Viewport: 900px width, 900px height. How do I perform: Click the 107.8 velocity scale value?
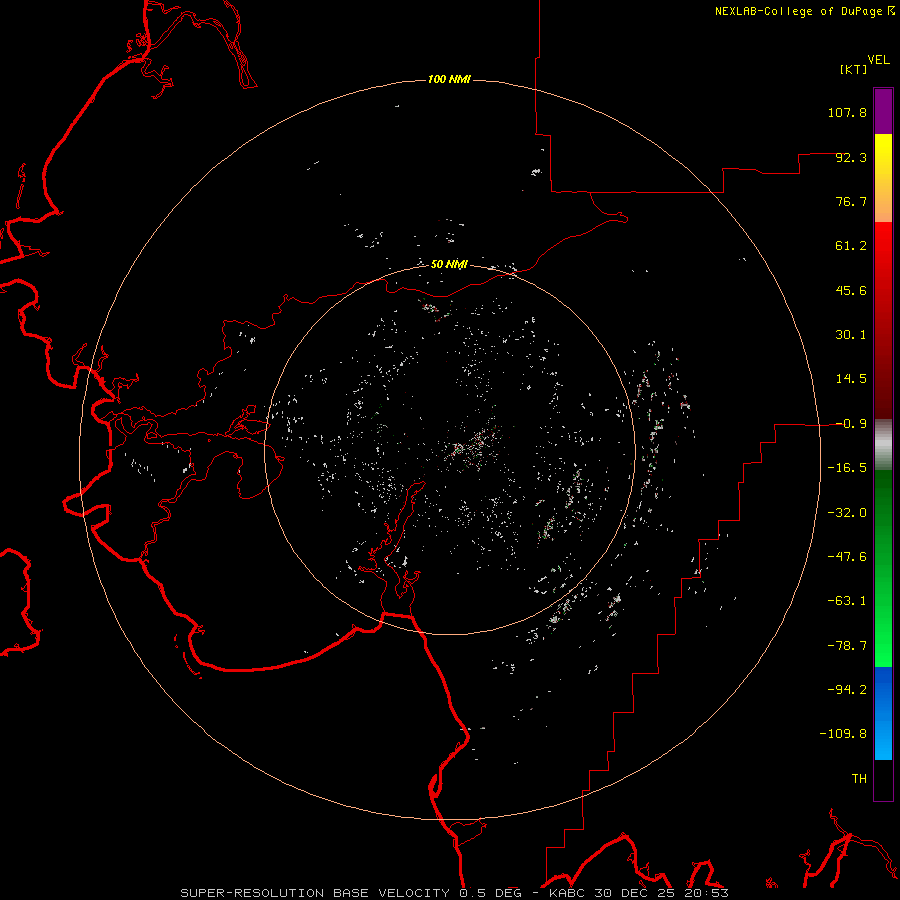tap(847, 112)
